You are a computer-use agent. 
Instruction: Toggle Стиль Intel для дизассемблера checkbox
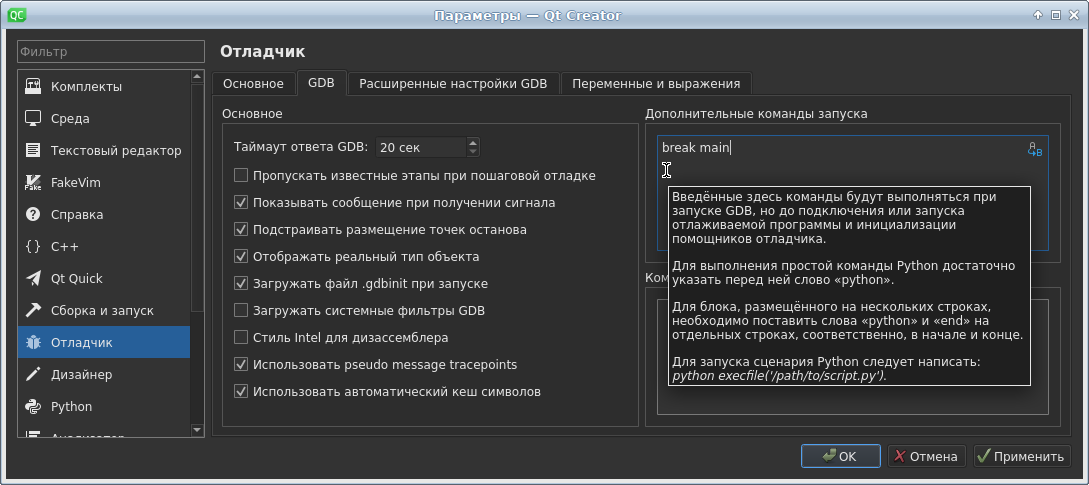241,337
